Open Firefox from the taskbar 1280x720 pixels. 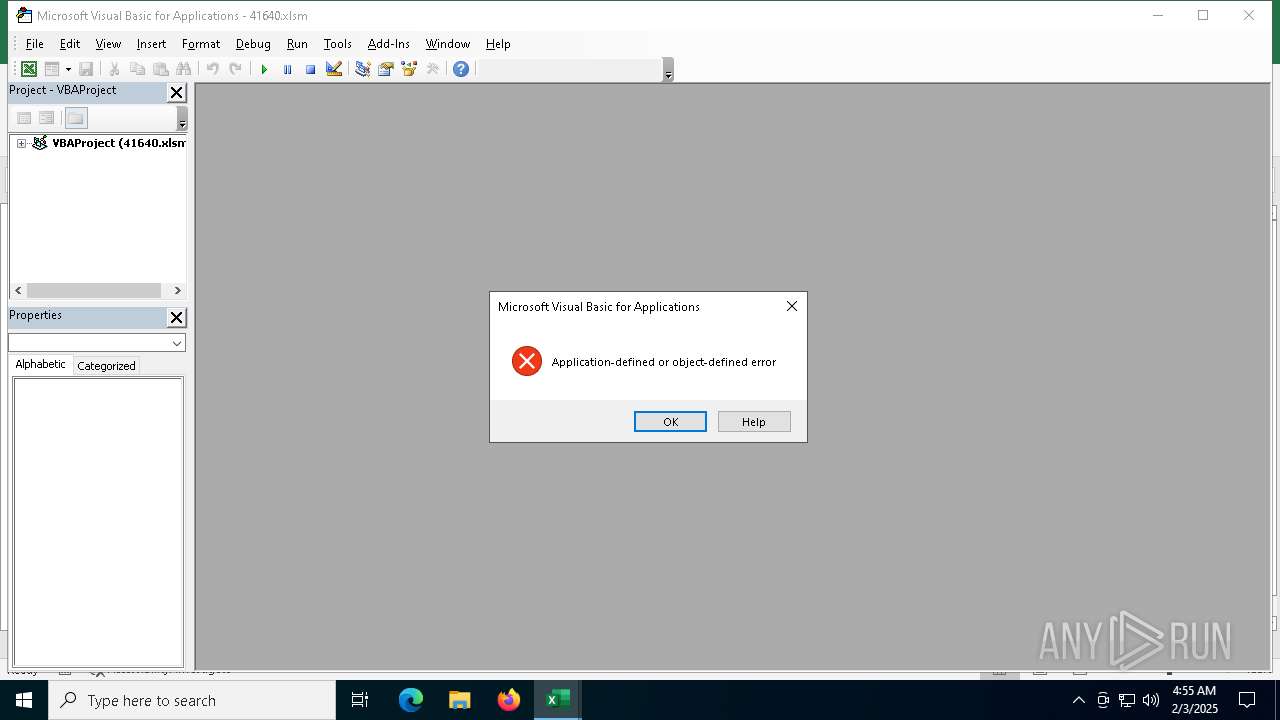(509, 700)
